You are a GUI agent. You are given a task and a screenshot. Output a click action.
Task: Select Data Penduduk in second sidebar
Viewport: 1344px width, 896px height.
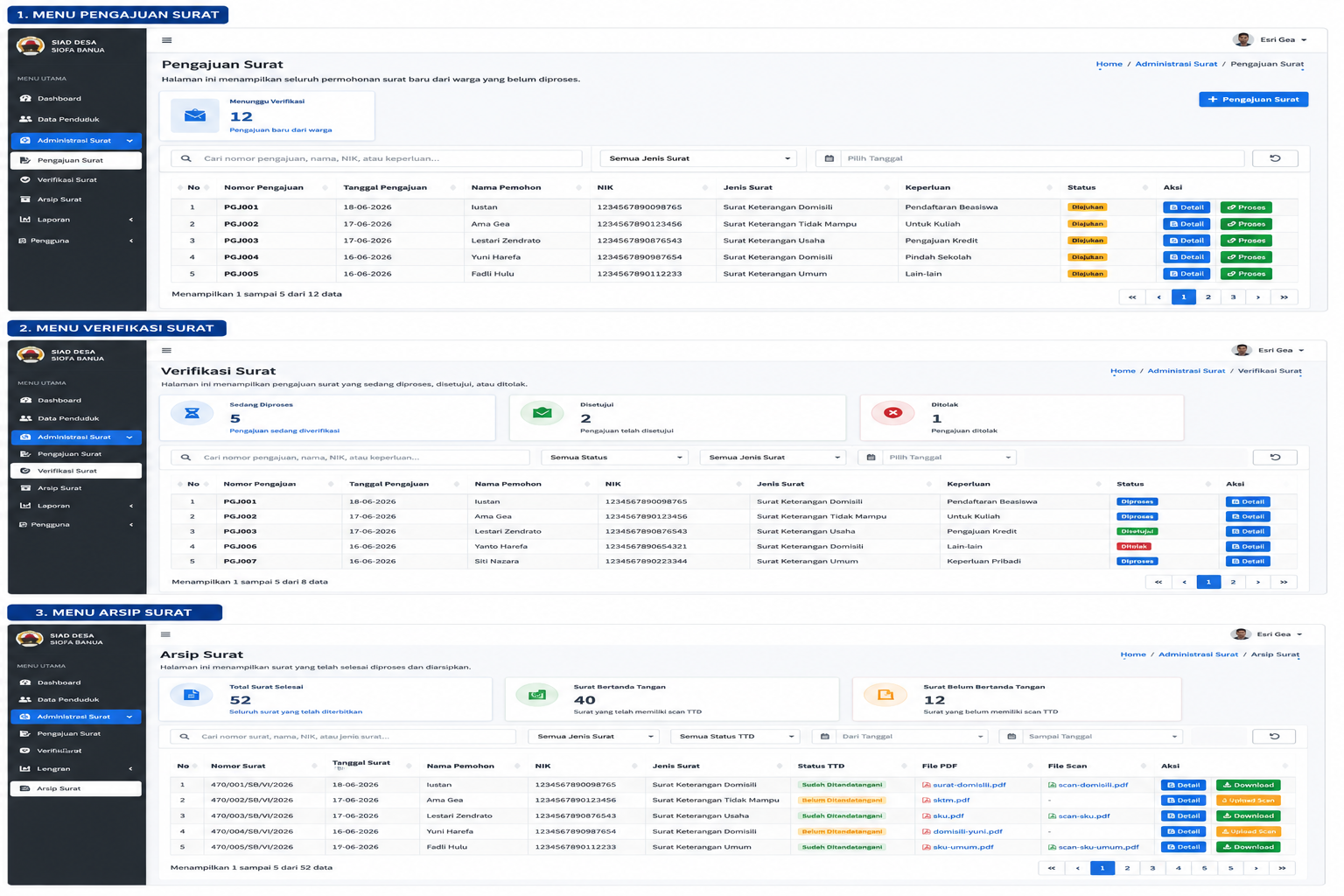point(68,418)
